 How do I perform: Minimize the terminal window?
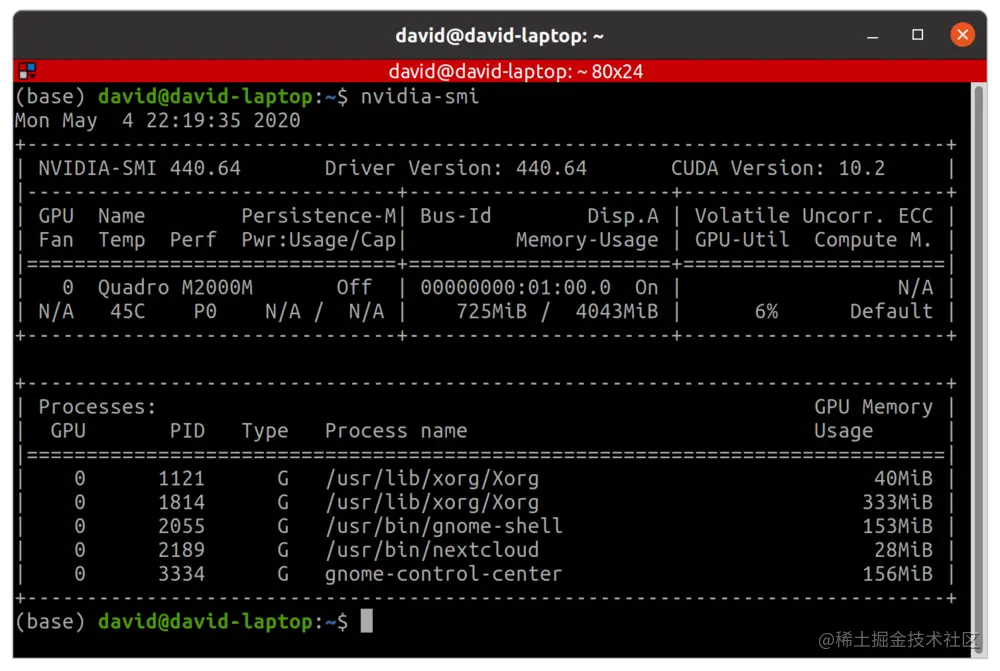coord(872,36)
